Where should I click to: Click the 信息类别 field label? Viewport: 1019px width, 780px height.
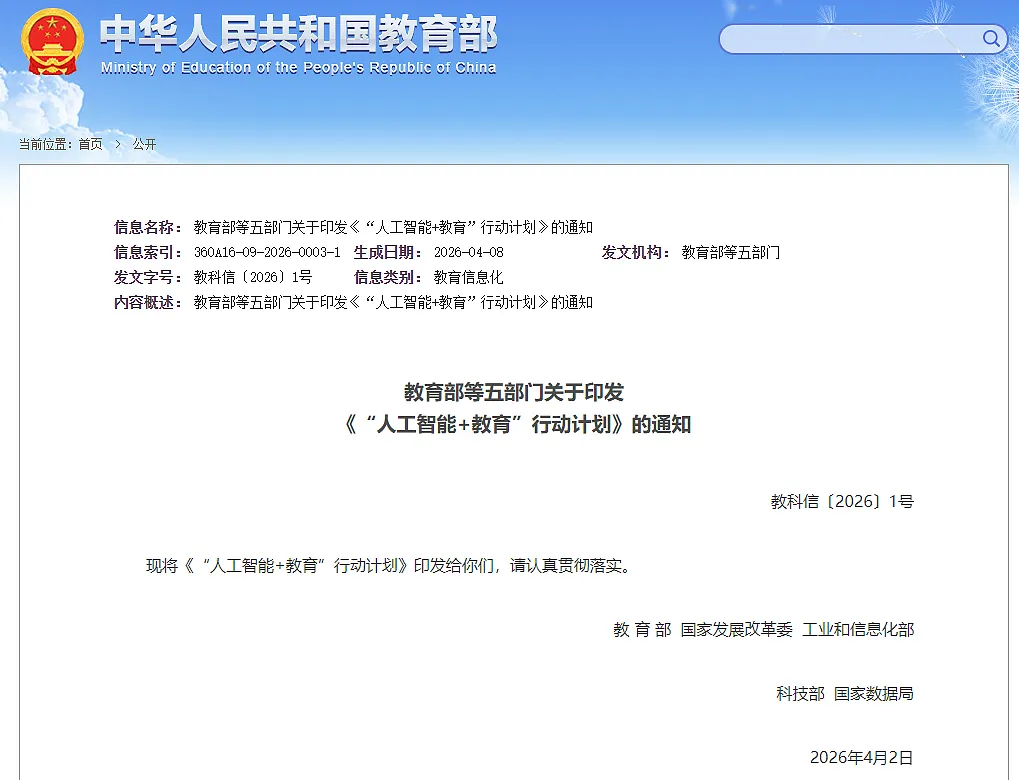387,277
